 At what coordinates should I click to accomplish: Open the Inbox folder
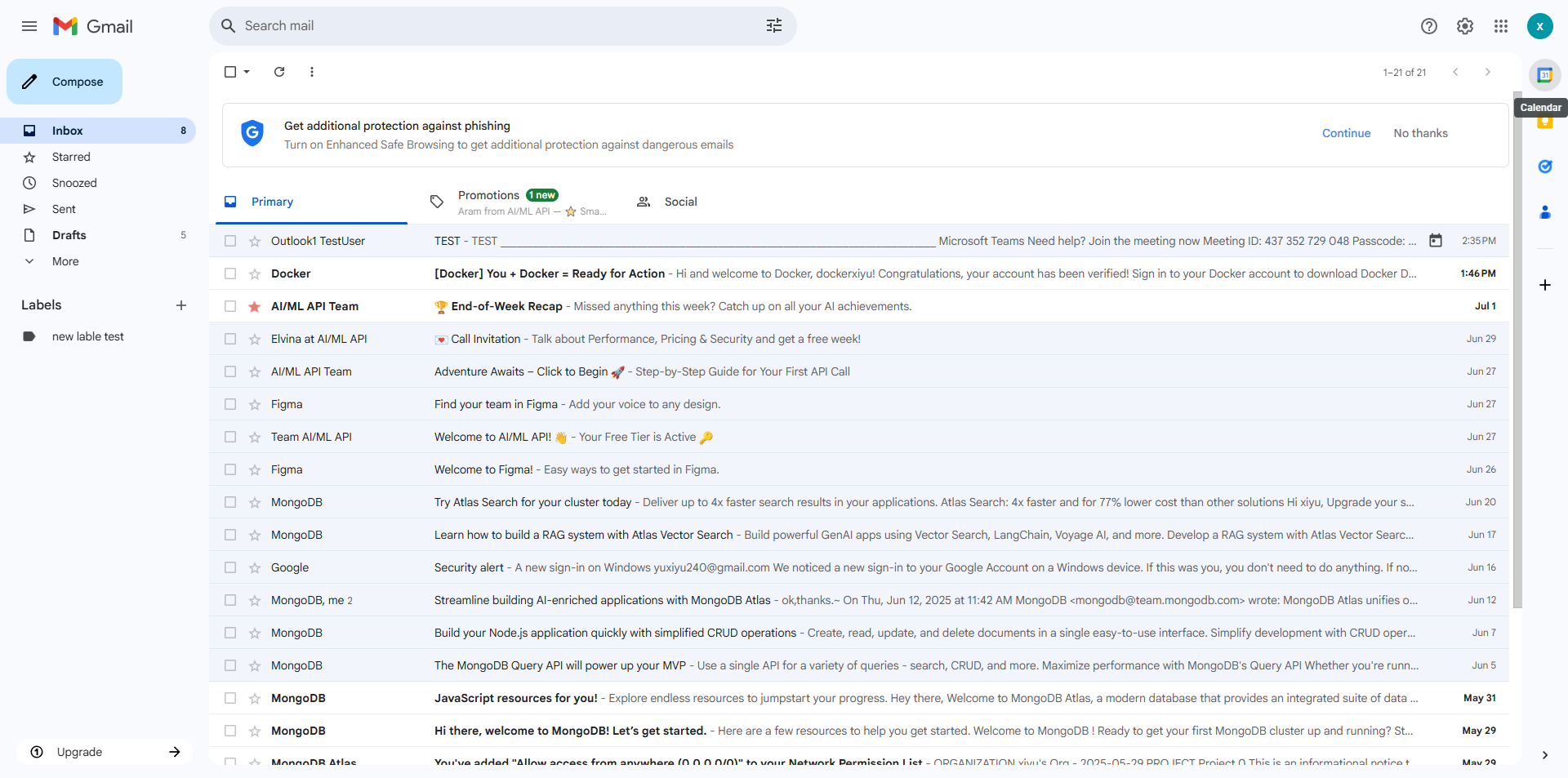98,131
